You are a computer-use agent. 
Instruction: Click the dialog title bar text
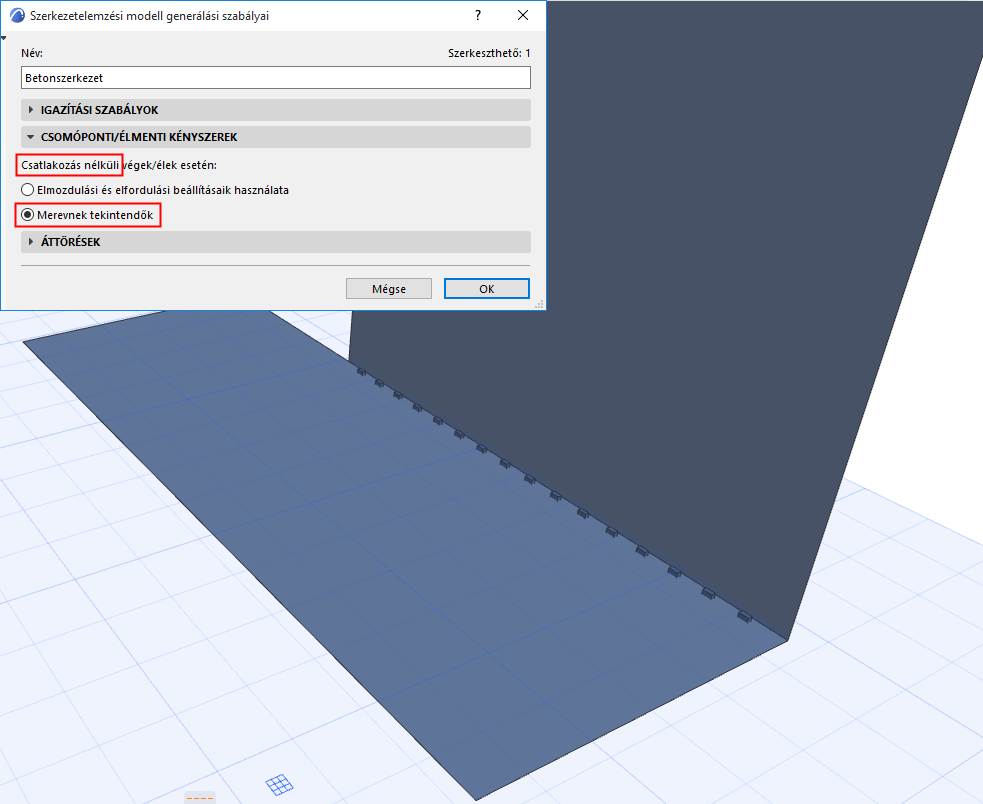click(149, 16)
